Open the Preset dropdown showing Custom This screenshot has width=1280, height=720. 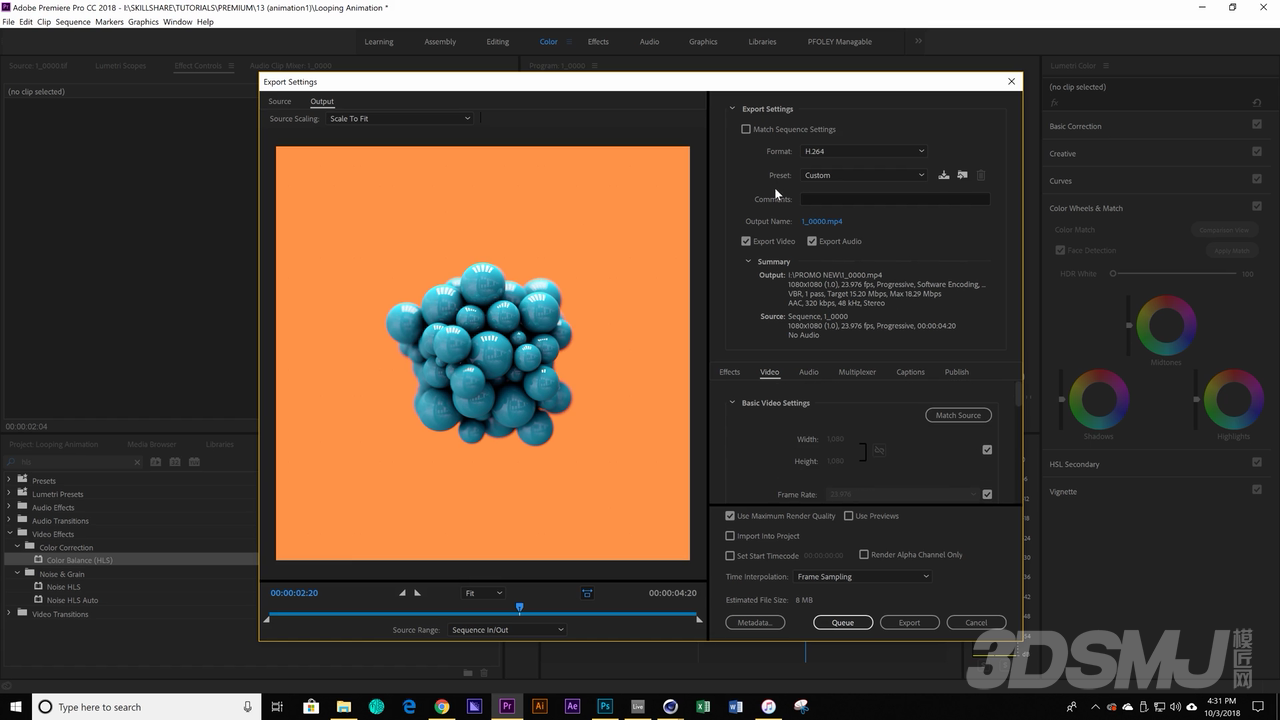(x=864, y=175)
